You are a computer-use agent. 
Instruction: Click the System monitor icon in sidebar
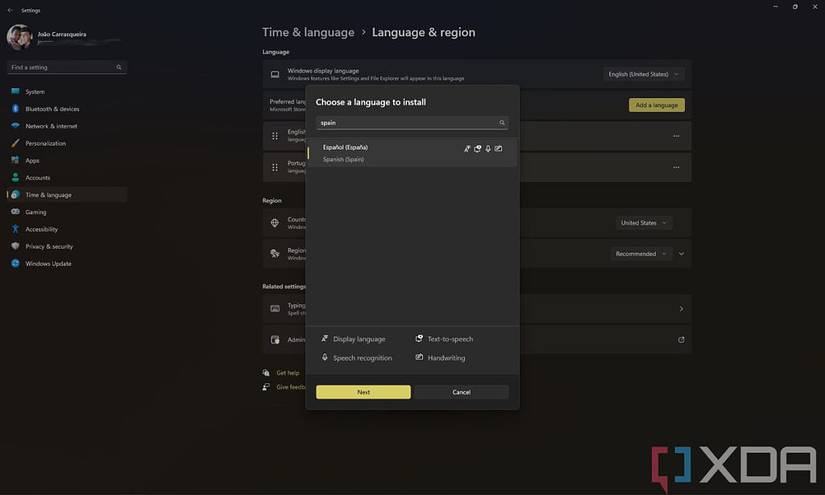pyautogui.click(x=15, y=92)
